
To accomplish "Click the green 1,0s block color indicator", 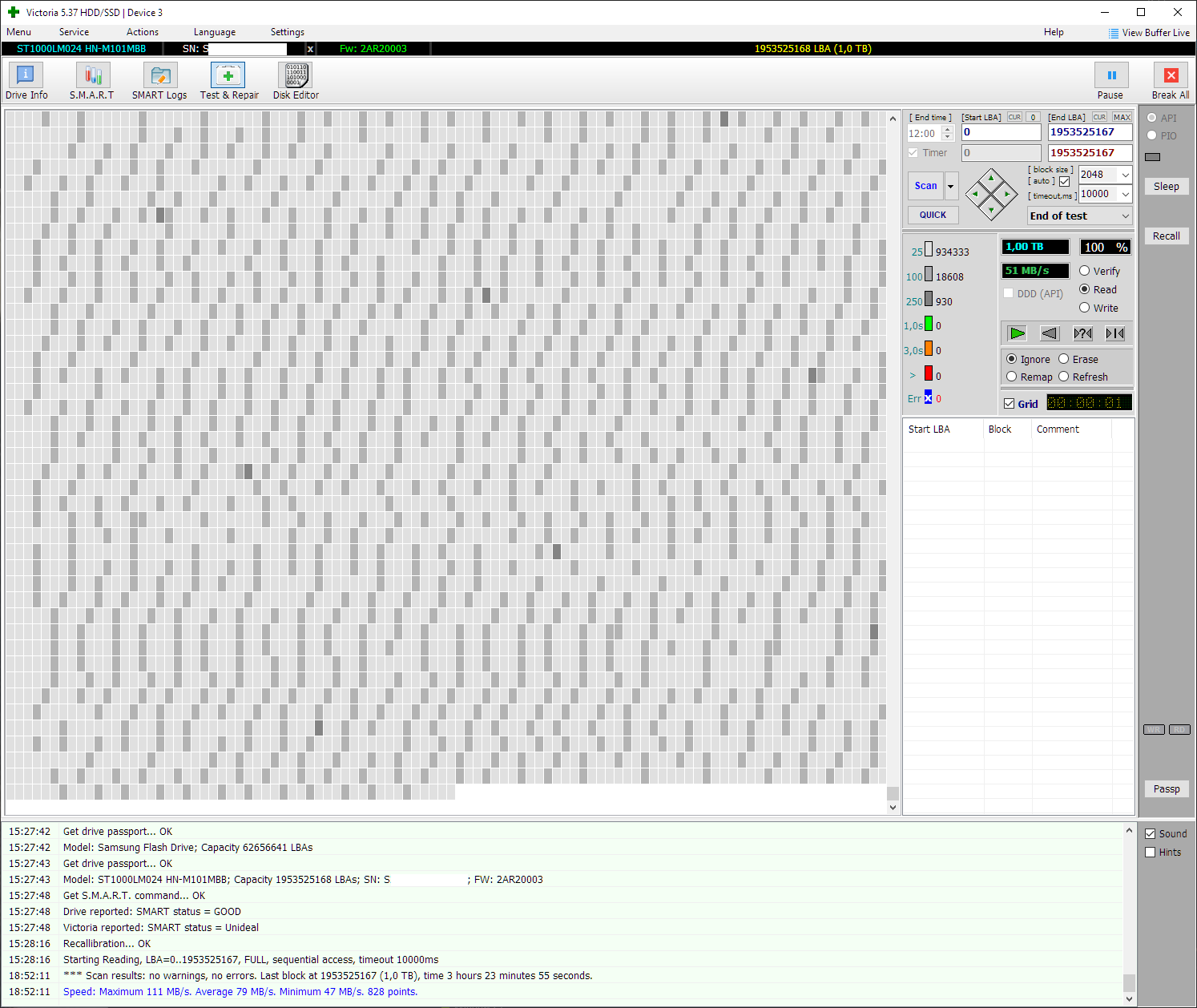I will (929, 324).
